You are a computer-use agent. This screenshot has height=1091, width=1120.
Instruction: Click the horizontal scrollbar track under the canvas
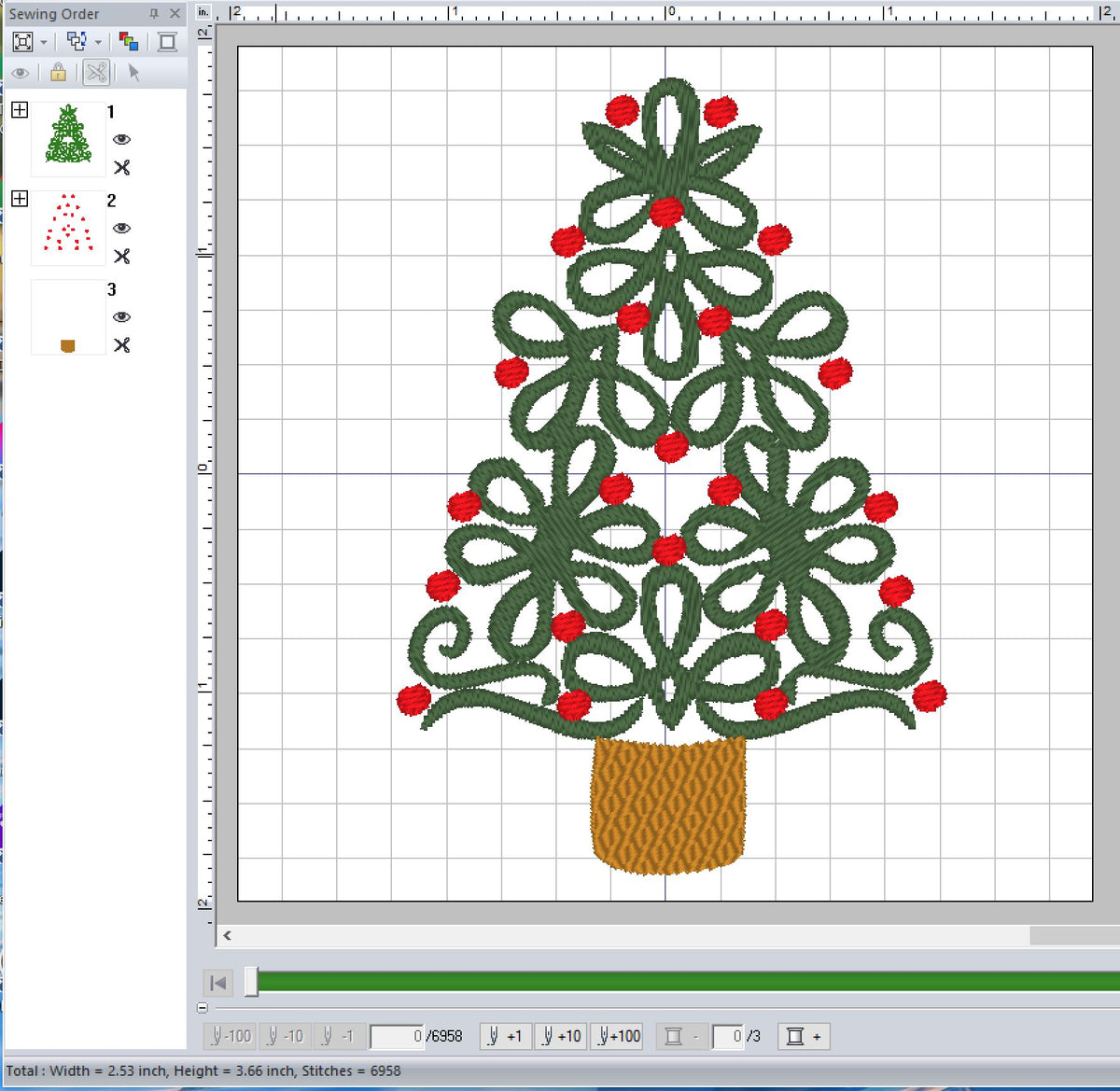pyautogui.click(x=633, y=935)
